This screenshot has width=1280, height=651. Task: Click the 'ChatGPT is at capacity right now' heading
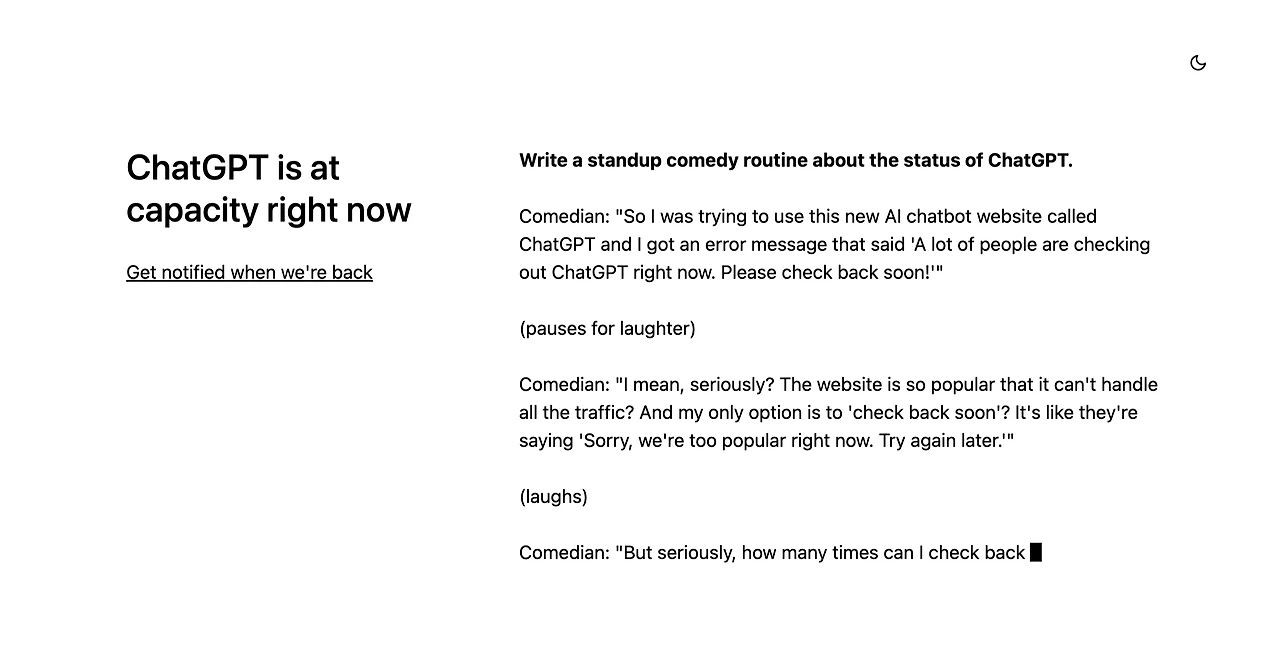click(x=268, y=188)
